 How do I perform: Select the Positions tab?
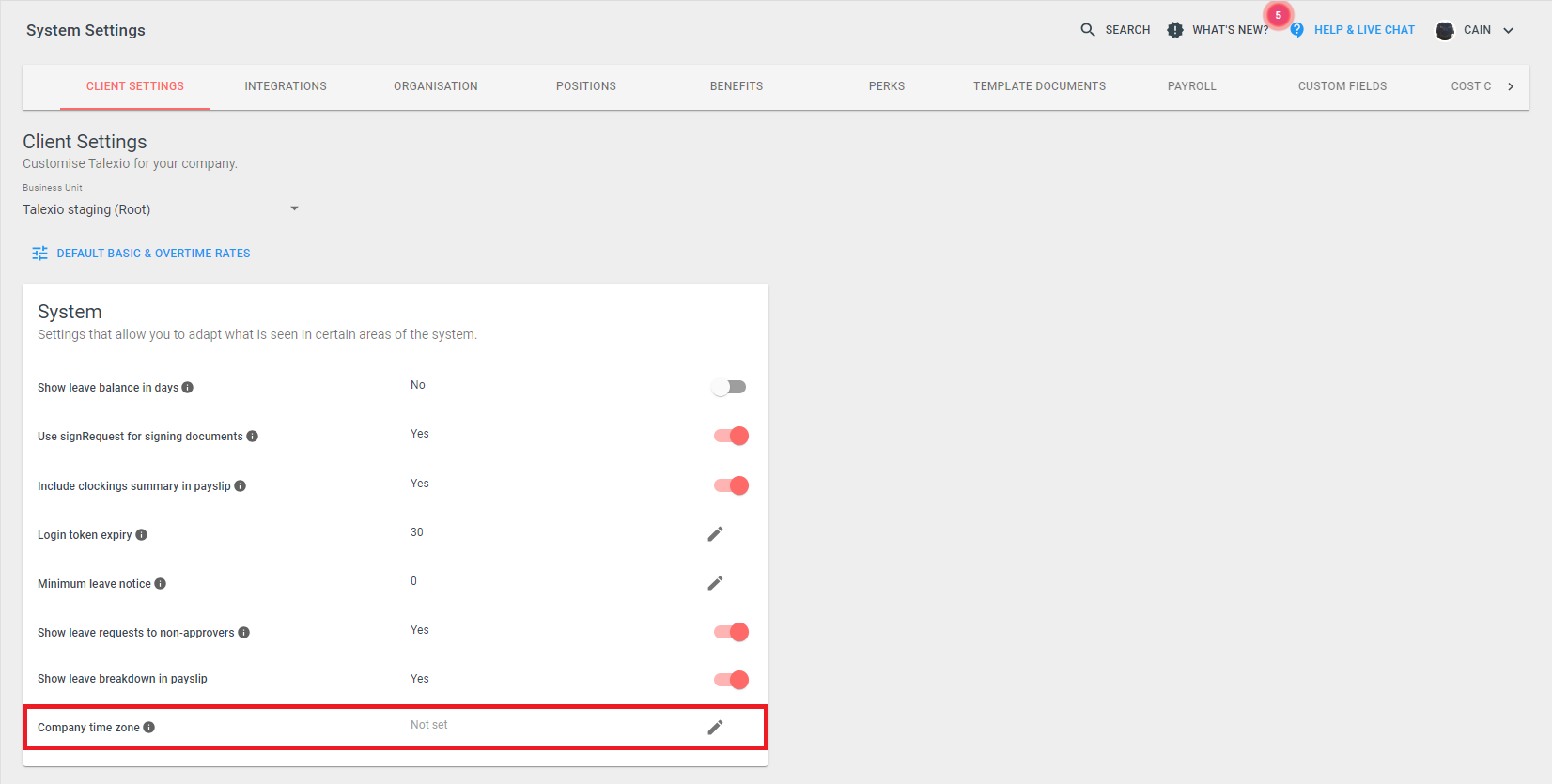pos(586,86)
